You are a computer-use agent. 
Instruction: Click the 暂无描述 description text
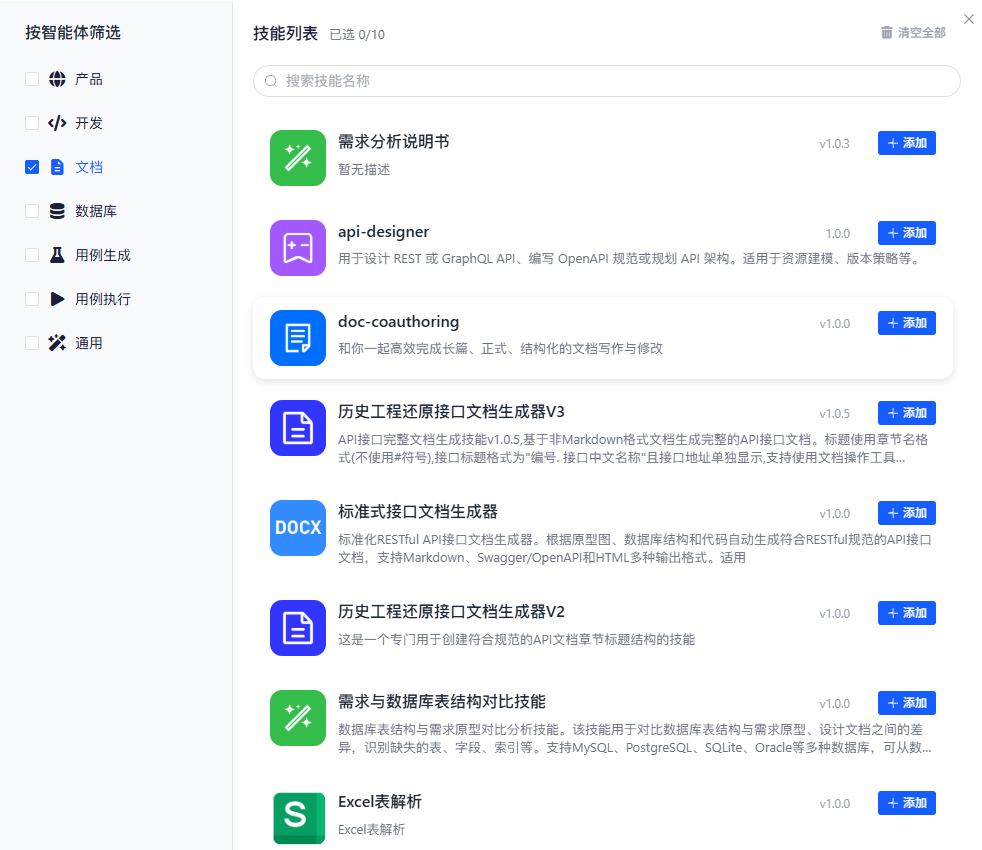(x=364, y=169)
